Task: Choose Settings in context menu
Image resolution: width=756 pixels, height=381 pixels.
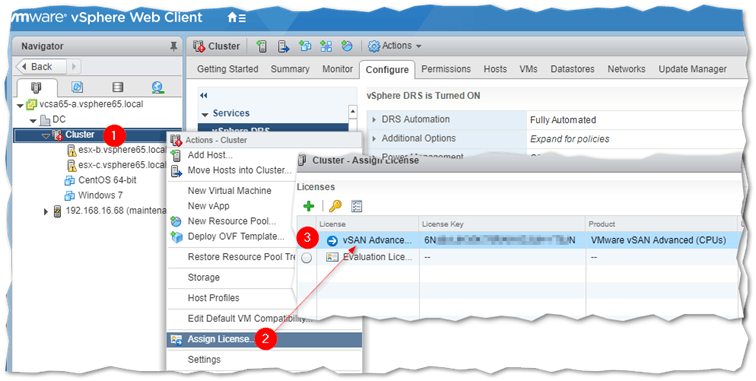Action: [204, 360]
